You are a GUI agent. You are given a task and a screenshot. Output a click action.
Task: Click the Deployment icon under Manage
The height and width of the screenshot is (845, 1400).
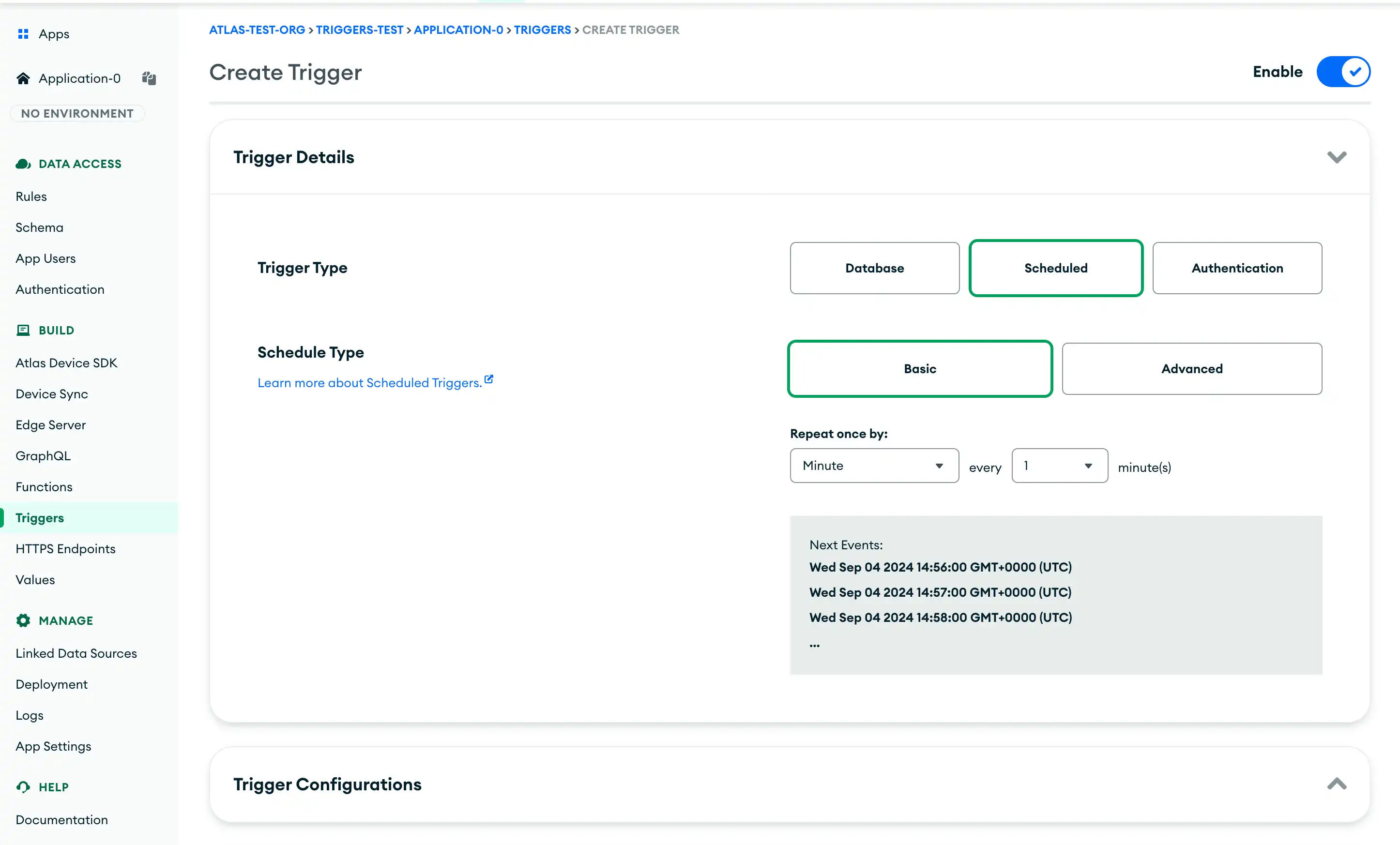click(52, 684)
